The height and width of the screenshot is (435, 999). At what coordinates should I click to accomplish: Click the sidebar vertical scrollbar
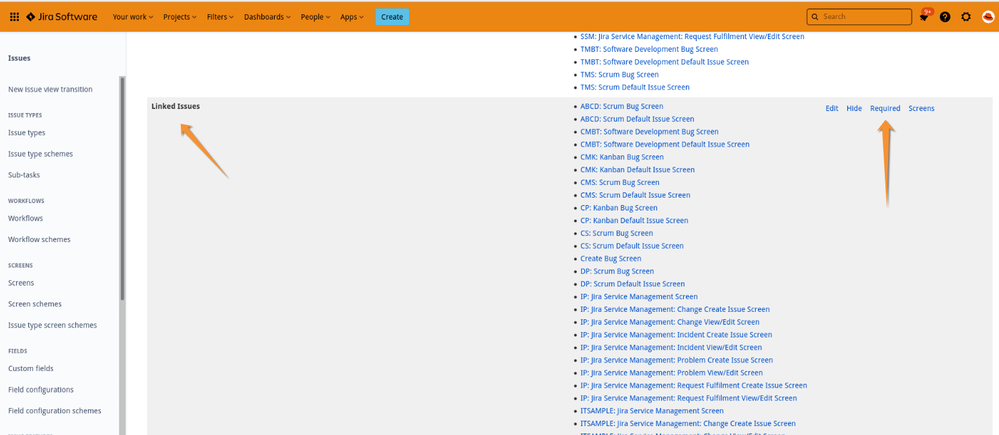[122, 189]
